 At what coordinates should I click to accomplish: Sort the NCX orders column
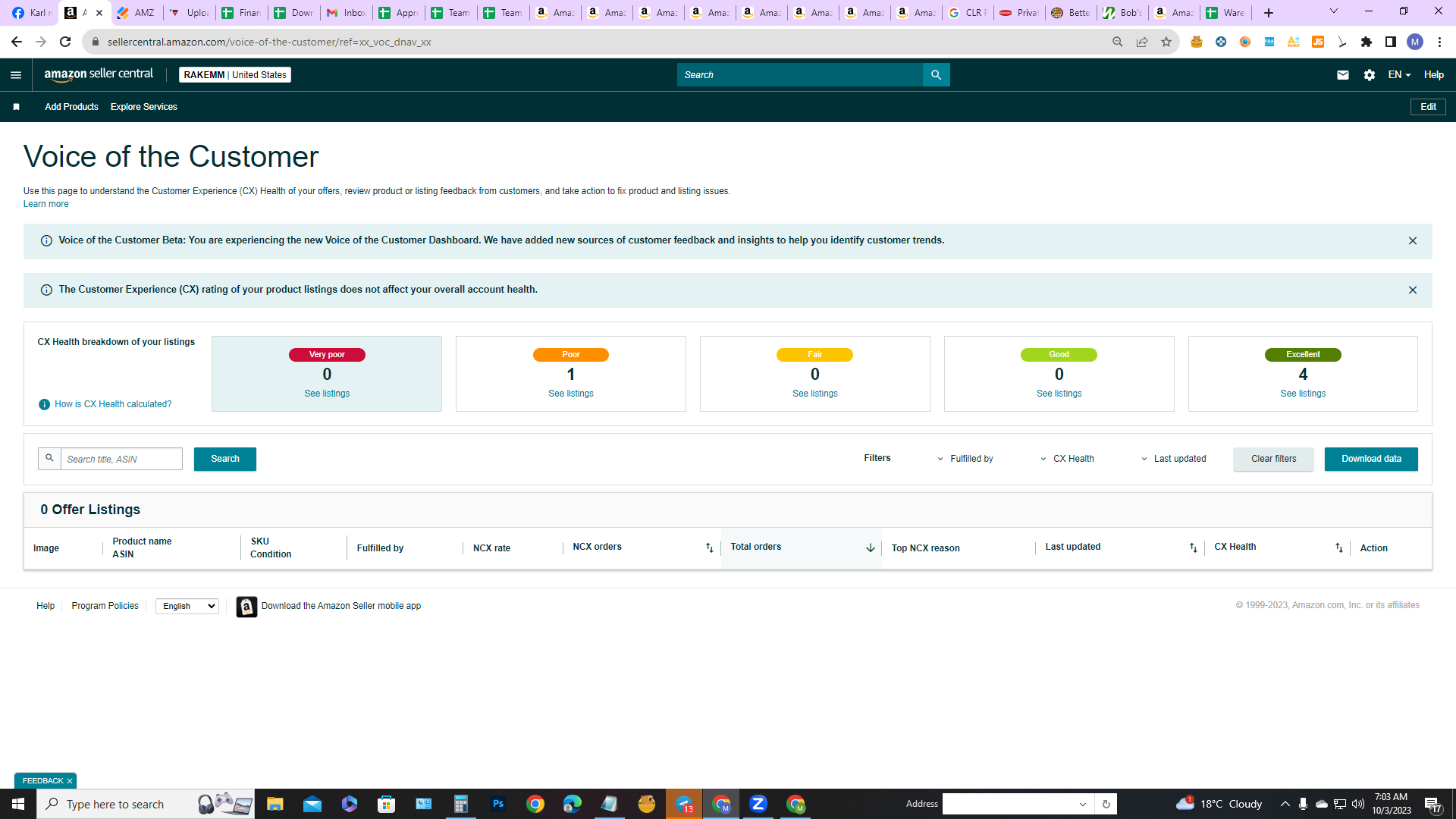(709, 548)
